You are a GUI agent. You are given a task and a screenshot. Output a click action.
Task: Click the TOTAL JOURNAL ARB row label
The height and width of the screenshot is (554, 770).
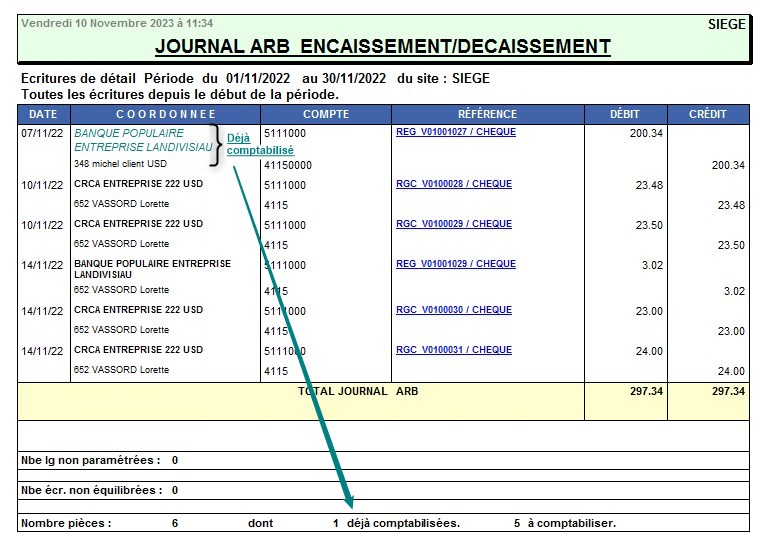358,391
